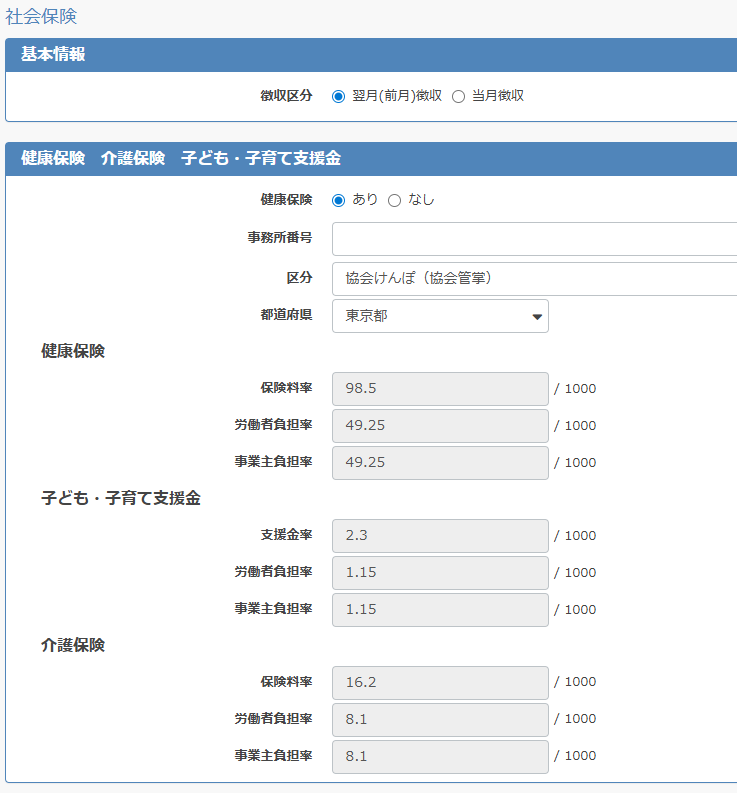
Task: Click the 子ども・子育て支援金 subsection heading
Action: coord(121,498)
